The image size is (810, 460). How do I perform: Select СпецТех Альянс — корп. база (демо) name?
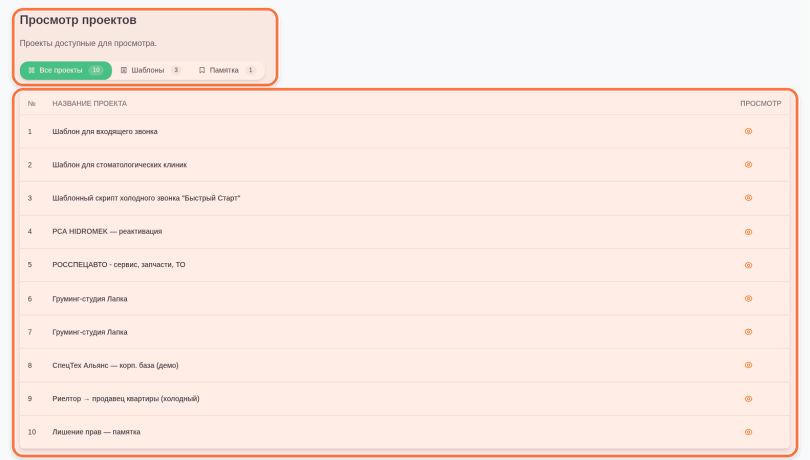[x=115, y=365]
